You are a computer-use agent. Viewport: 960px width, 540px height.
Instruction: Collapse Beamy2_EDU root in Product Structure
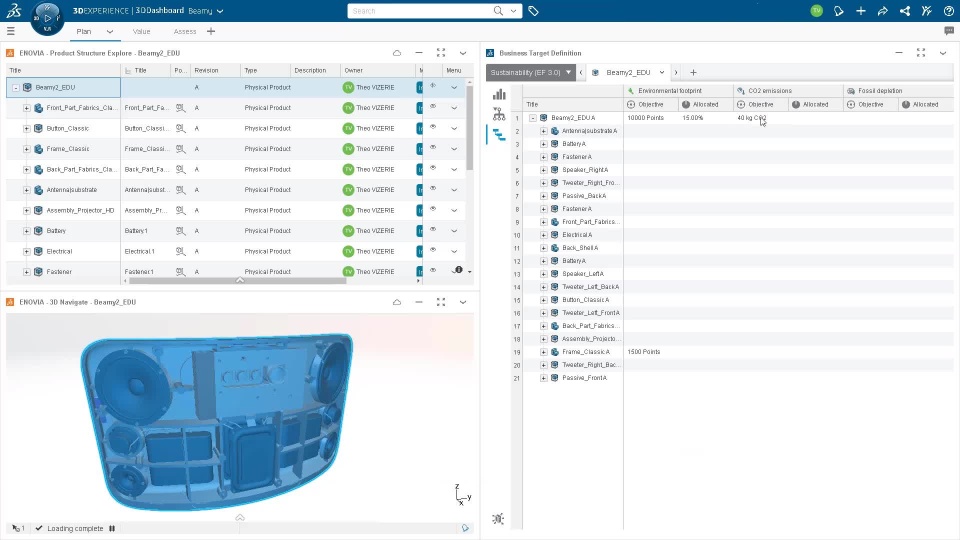point(16,88)
